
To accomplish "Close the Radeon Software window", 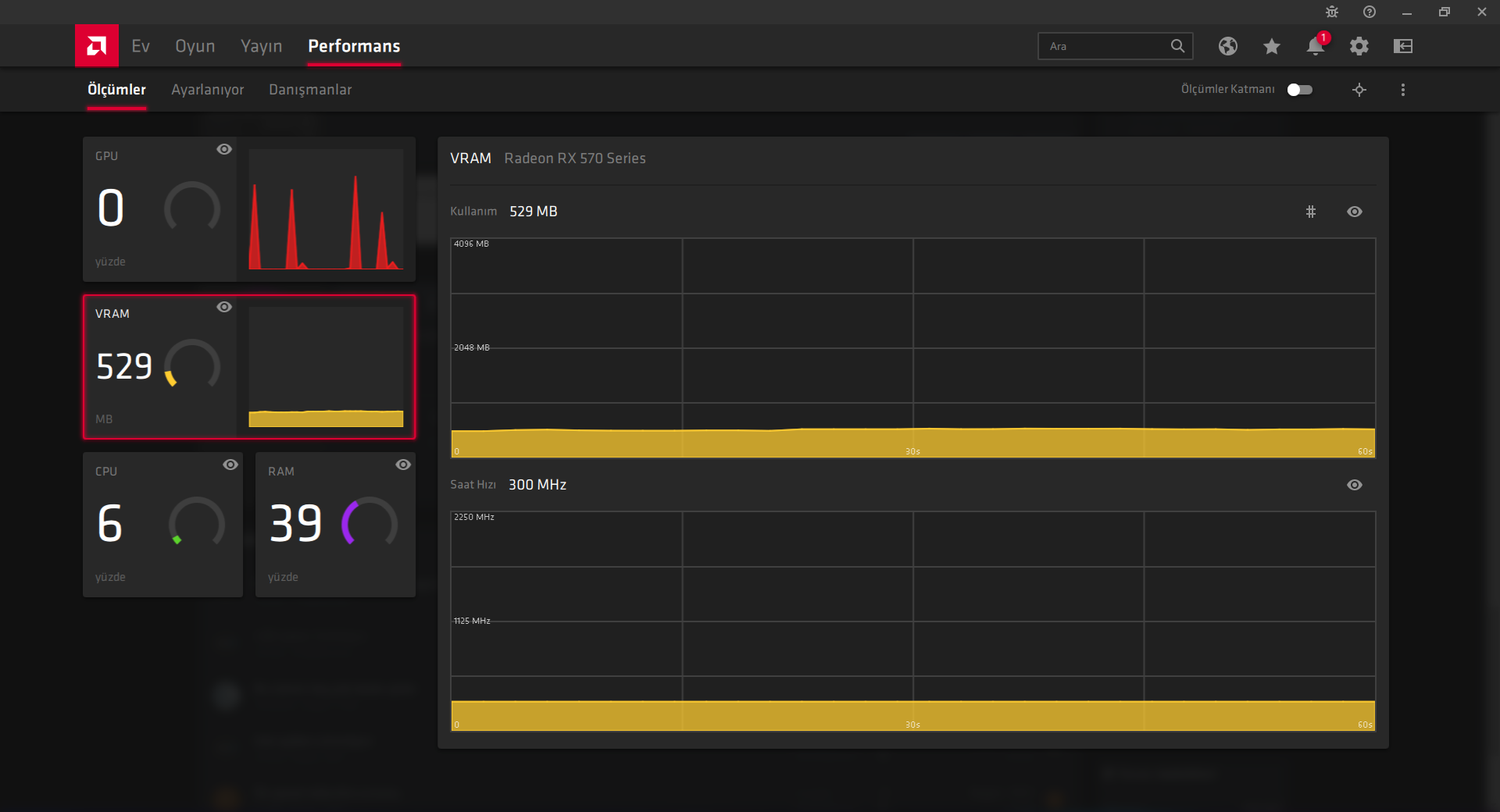I will pos(1482,12).
